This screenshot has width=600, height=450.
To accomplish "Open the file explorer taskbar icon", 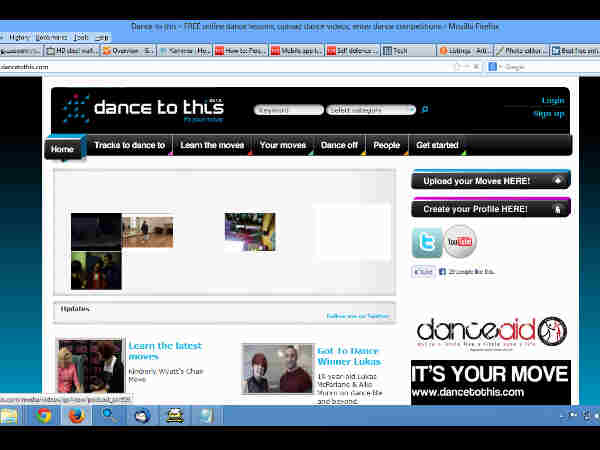I will tap(9, 416).
